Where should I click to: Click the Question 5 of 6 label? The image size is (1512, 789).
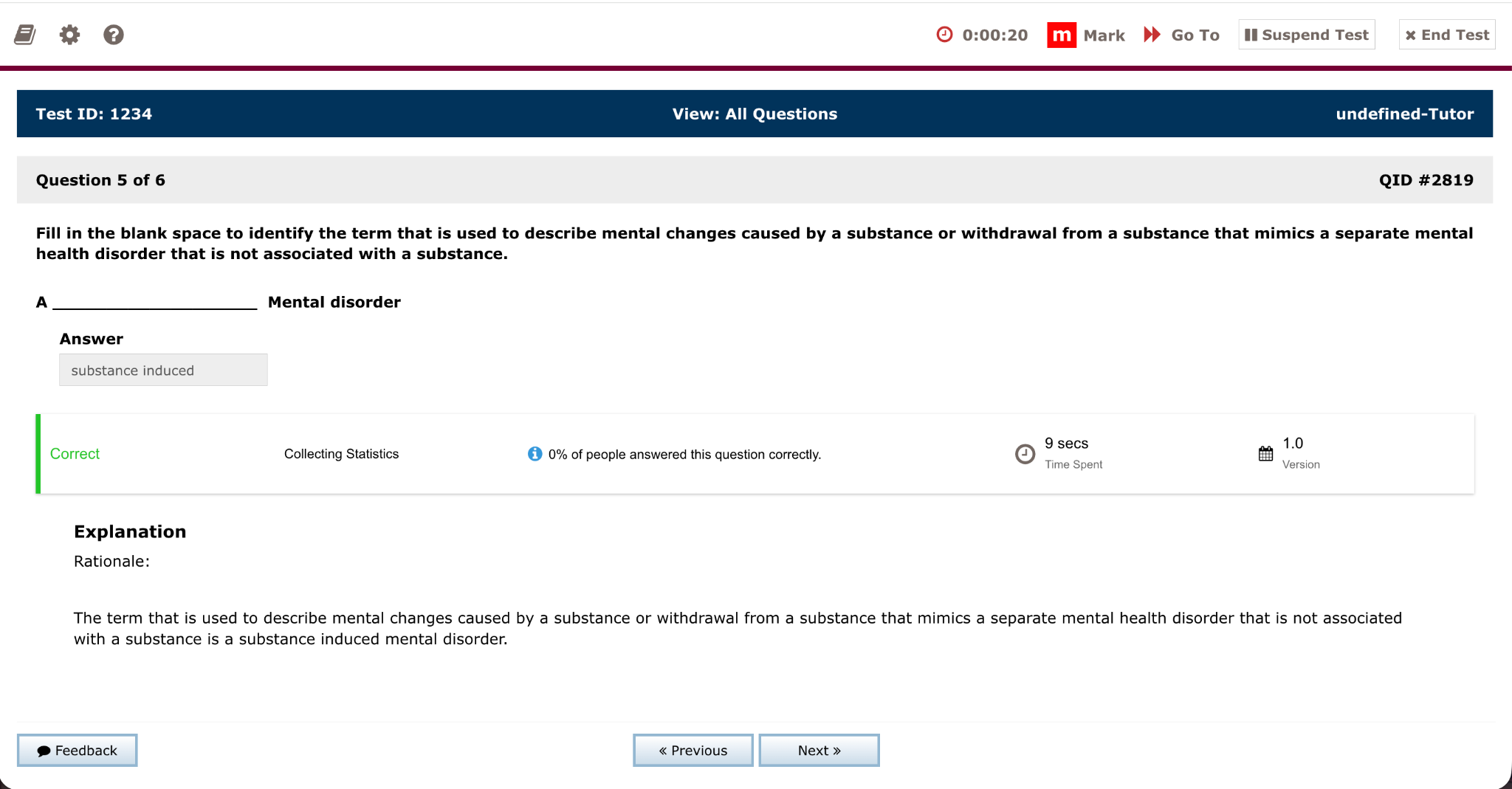[x=100, y=180]
